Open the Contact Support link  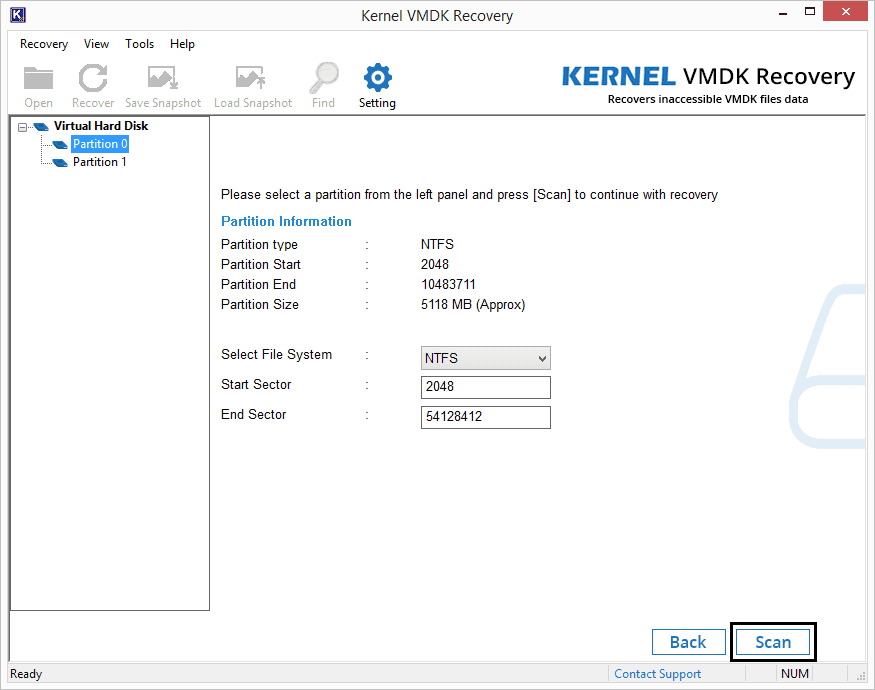point(657,674)
